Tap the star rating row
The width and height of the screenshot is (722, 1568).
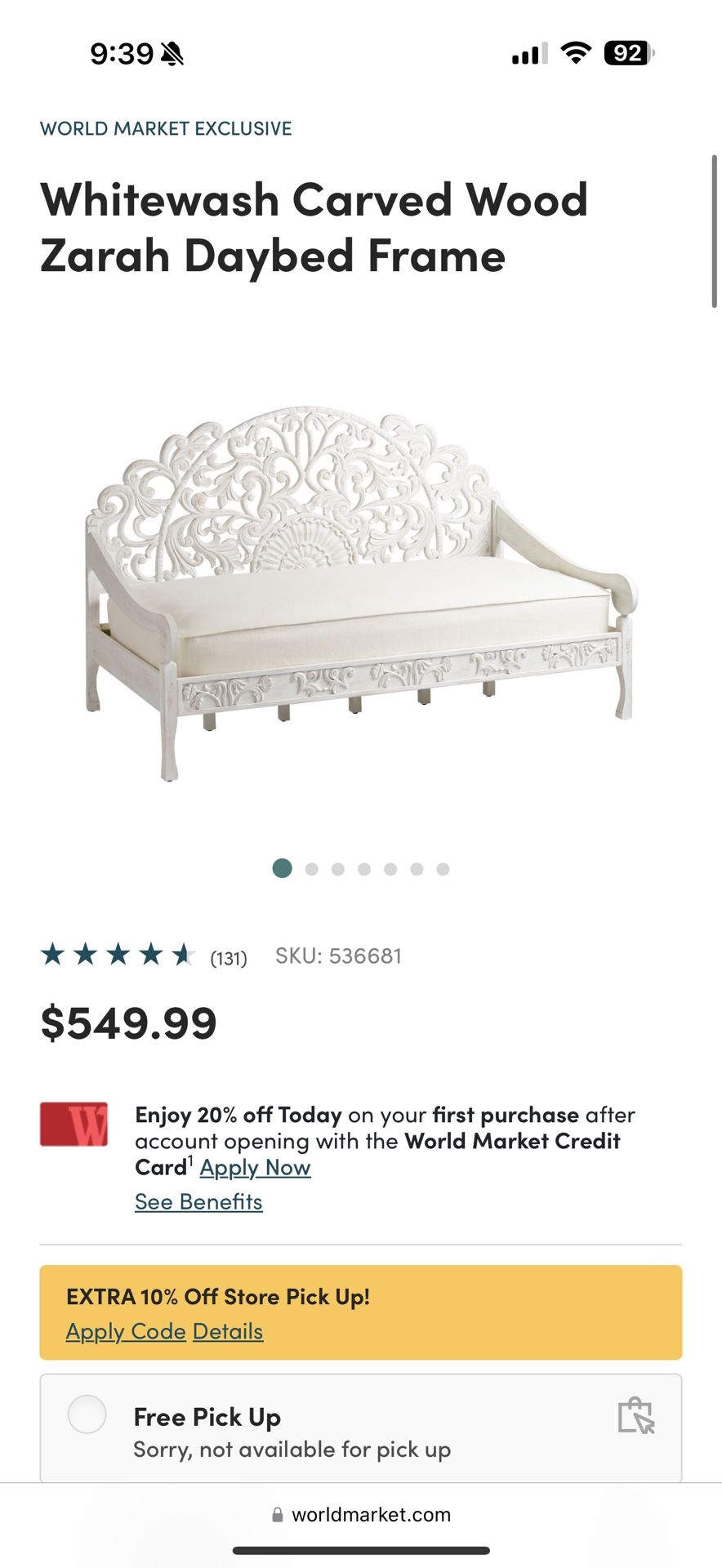(118, 954)
